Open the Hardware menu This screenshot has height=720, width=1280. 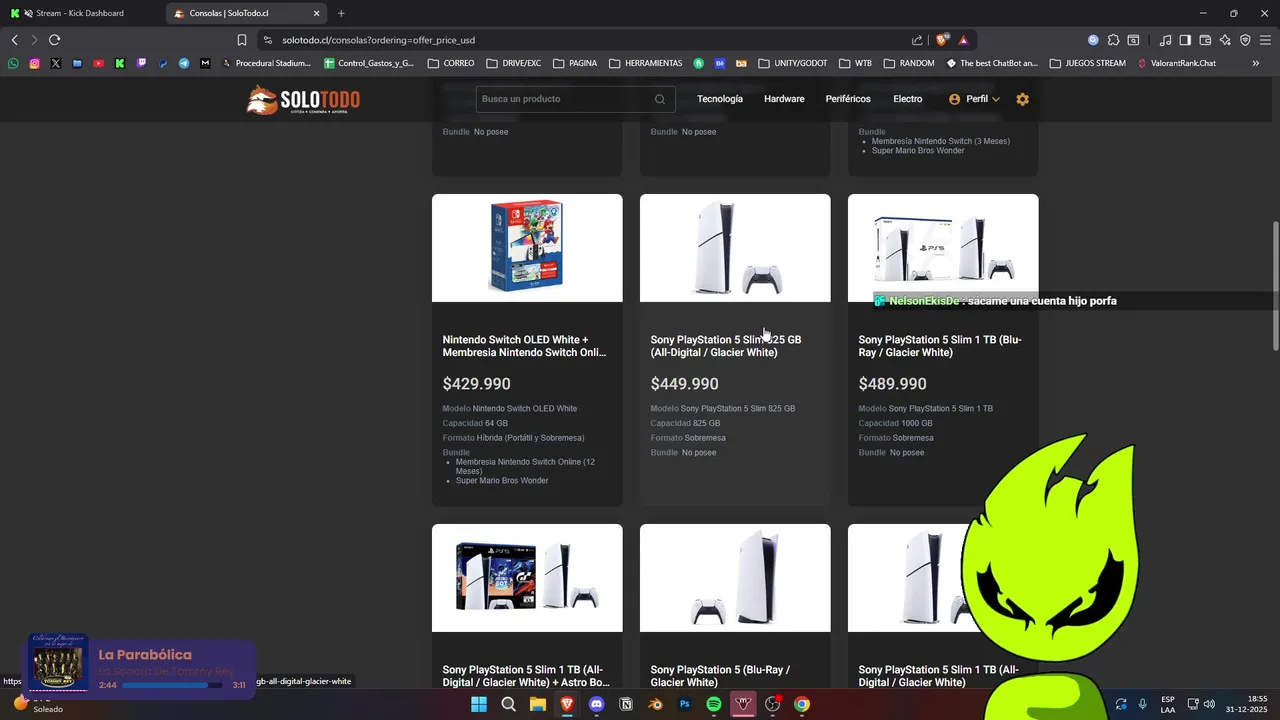tap(784, 99)
